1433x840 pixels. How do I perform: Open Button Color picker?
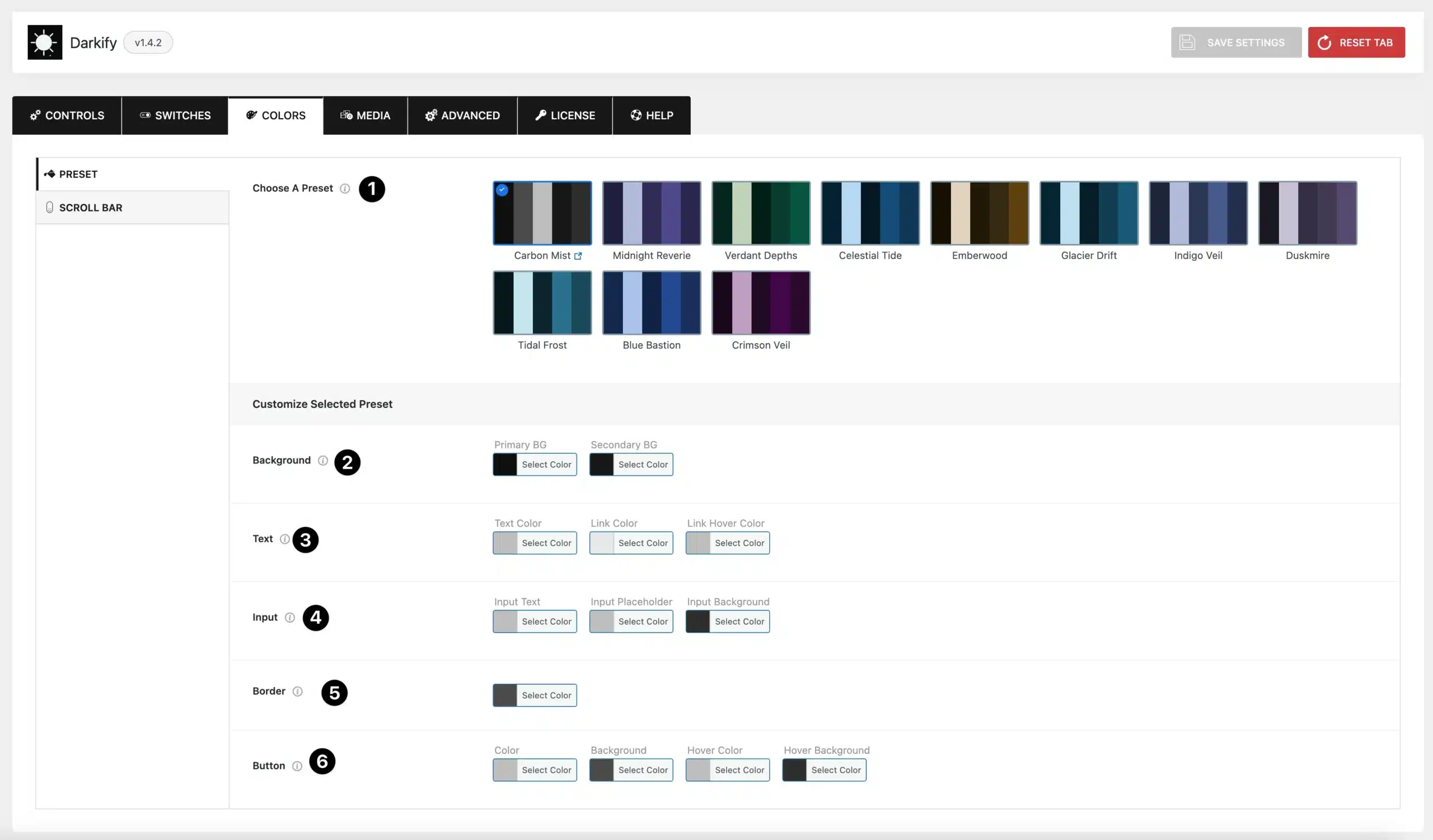click(x=535, y=770)
